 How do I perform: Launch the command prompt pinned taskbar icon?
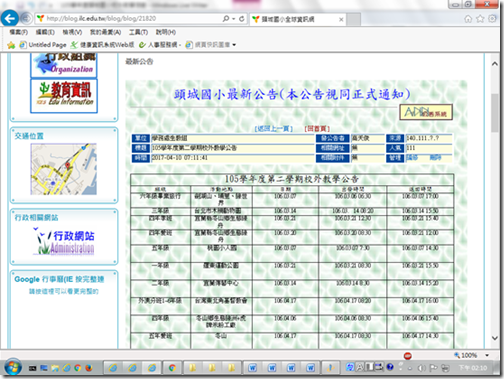point(32,368)
